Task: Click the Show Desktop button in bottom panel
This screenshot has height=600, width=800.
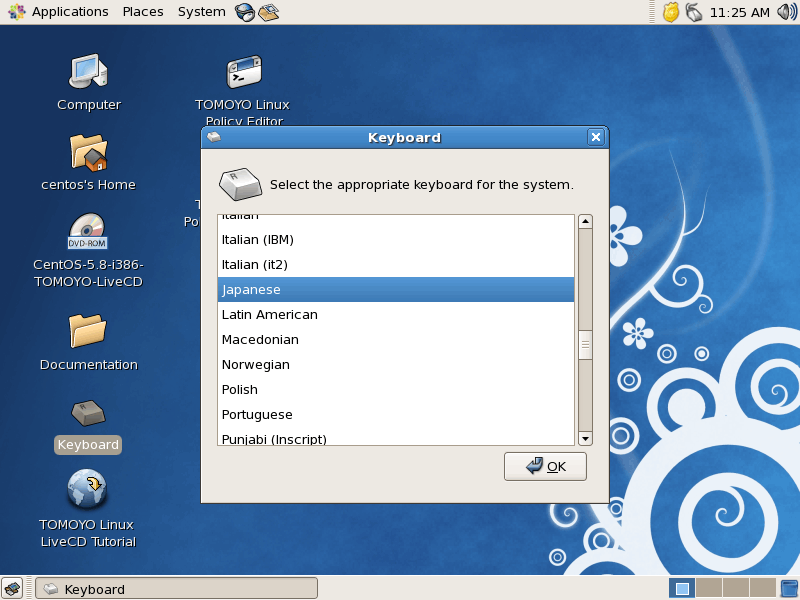Action: 12,589
